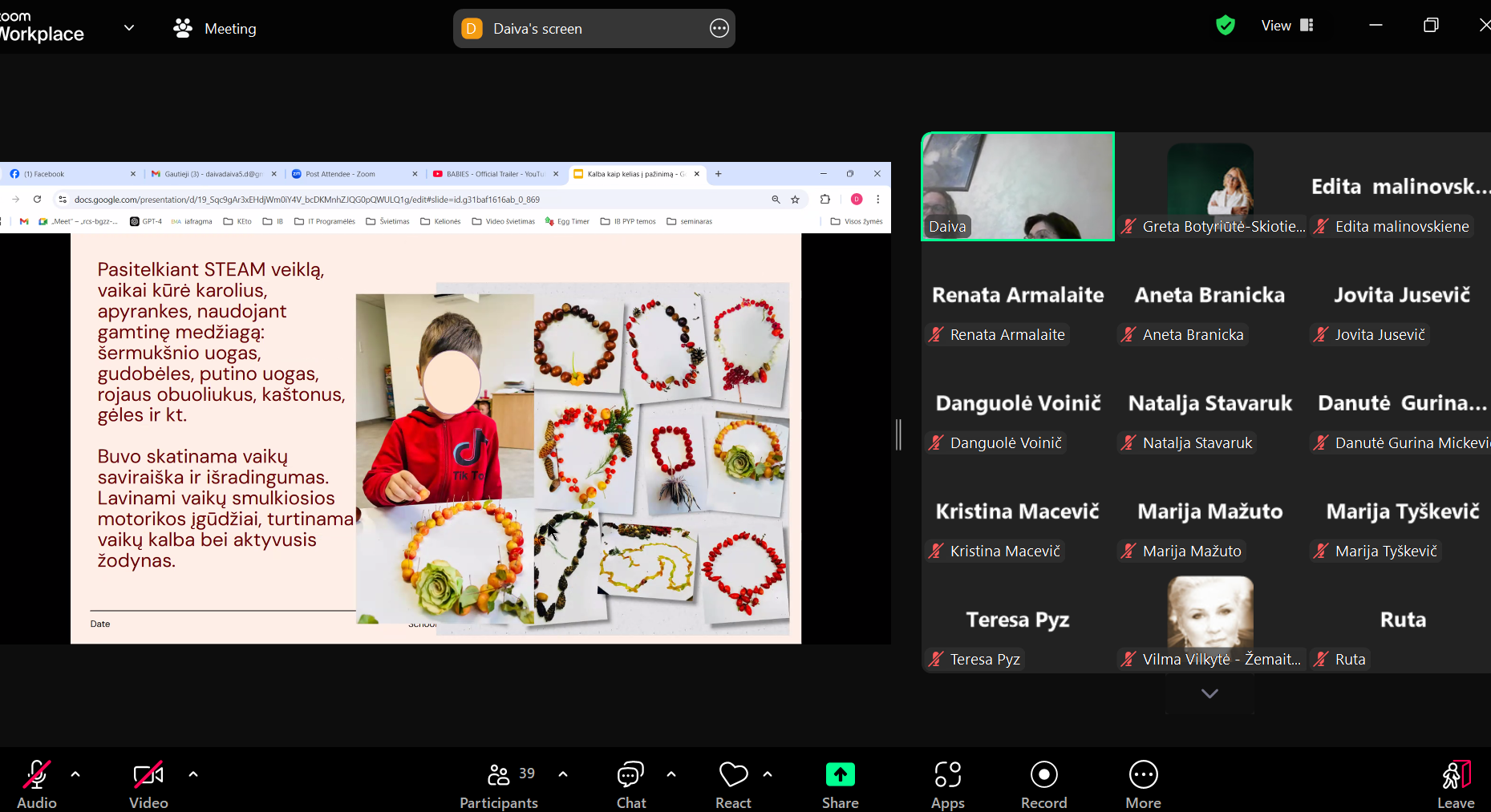
Task: Open the GPT-4 bookmark
Action: point(146,221)
